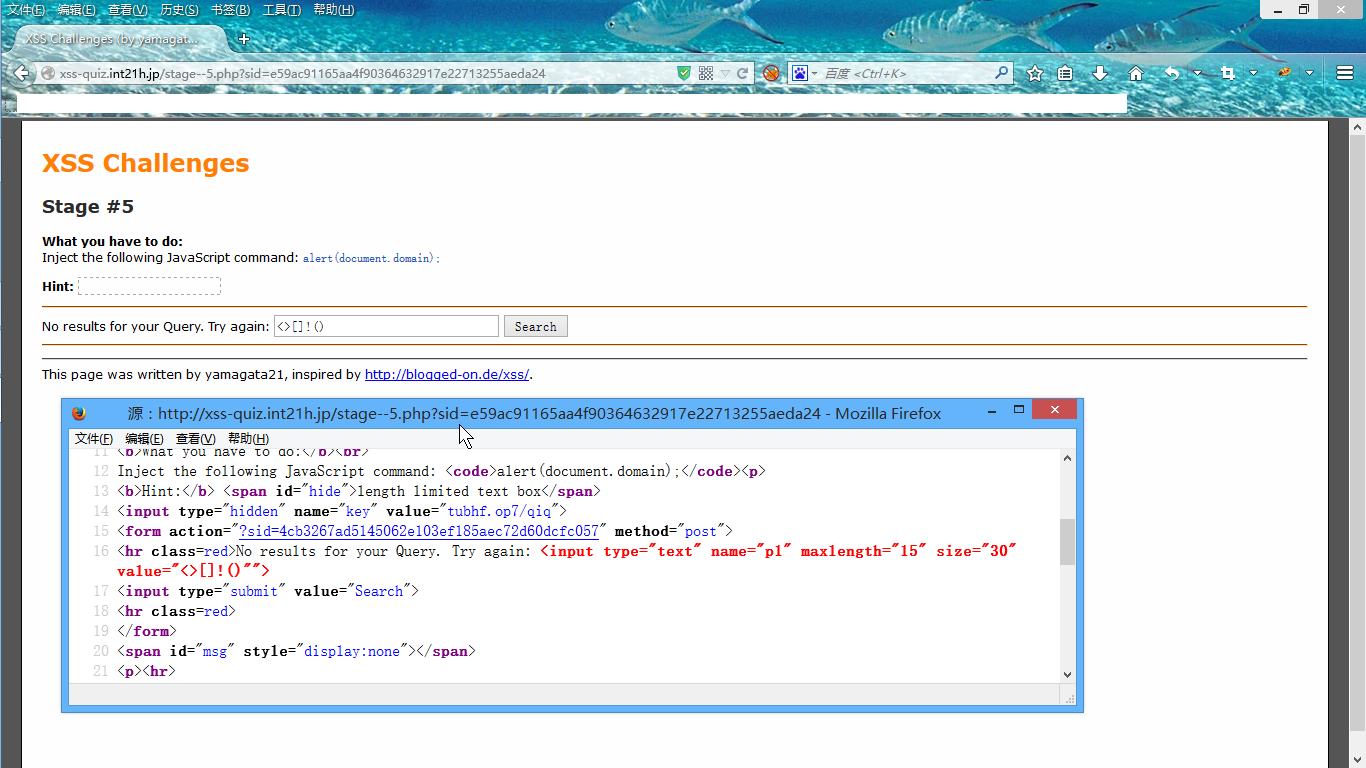
Task: Click the value "tubhf.op7/qiq" in source line 14
Action: (498, 511)
